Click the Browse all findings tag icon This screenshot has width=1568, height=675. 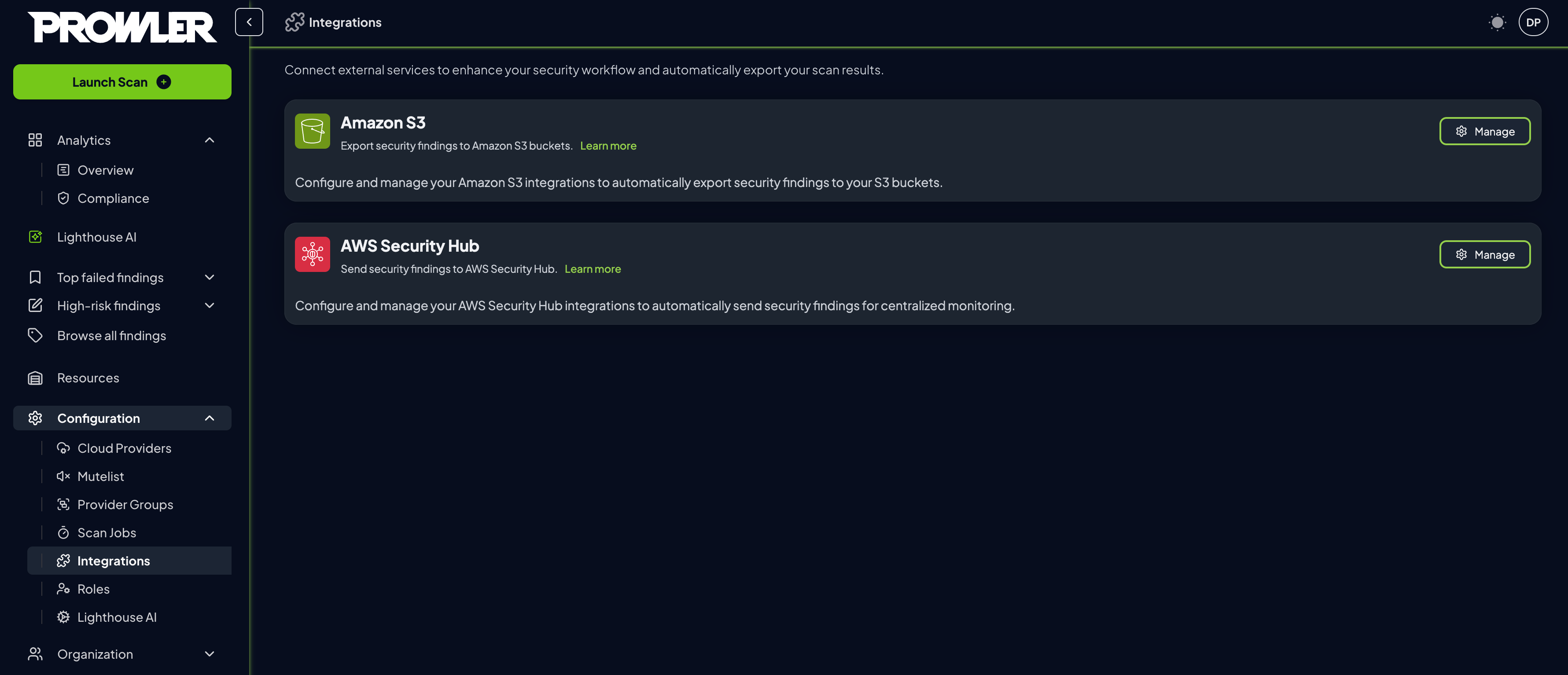(x=35, y=335)
